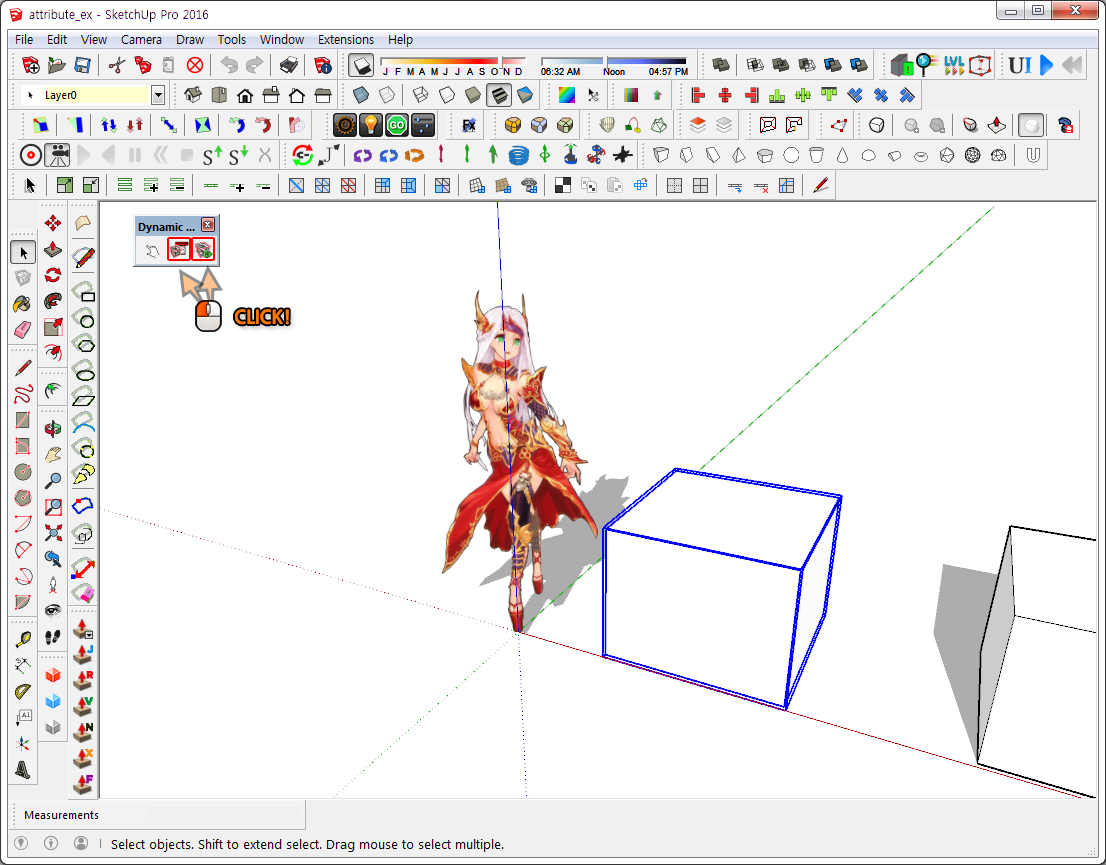This screenshot has height=865, width=1106.
Task: Open Dynamic Component Attributes in floating toolbar
Action: [x=203, y=250]
